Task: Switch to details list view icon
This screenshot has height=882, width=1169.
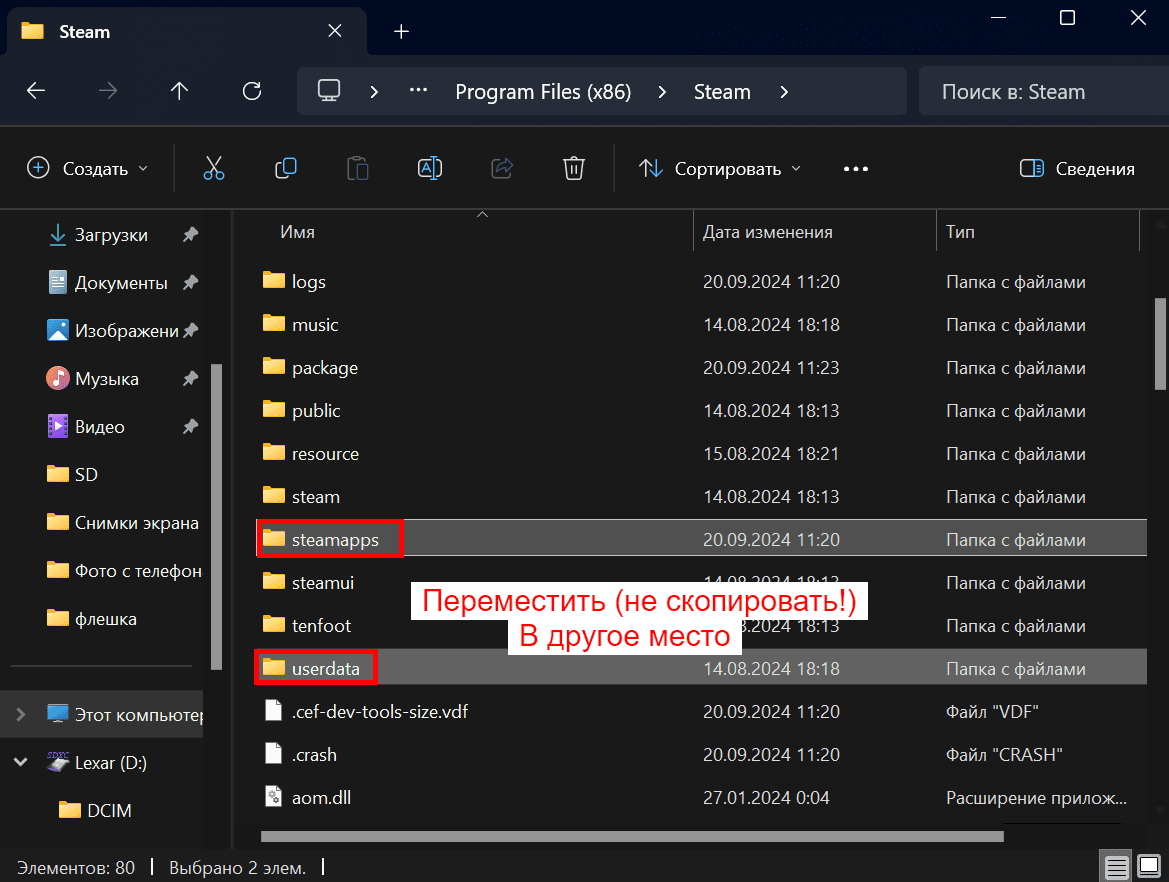Action: [1116, 866]
